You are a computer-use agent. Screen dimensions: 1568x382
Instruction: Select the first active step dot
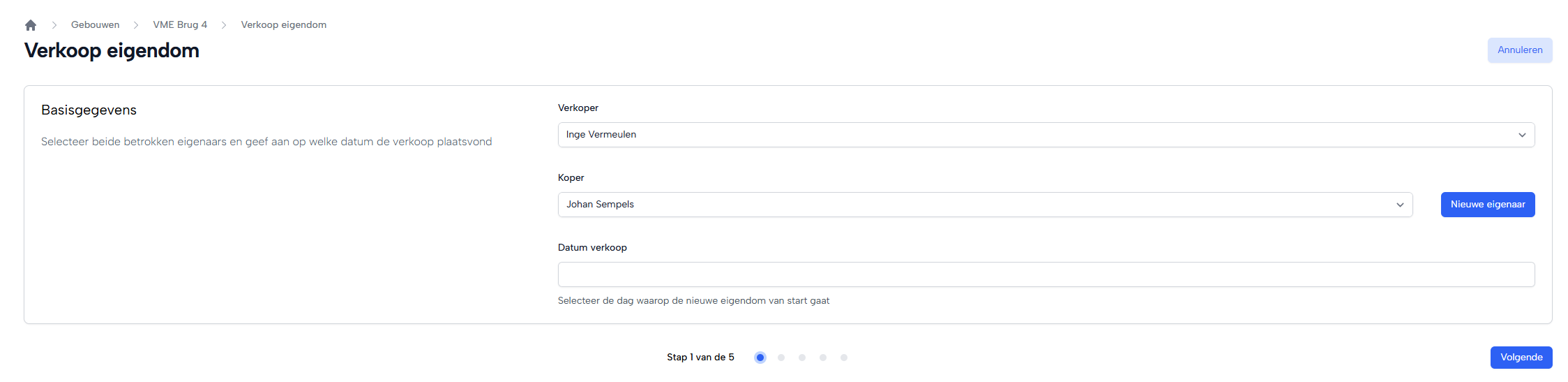[760, 358]
